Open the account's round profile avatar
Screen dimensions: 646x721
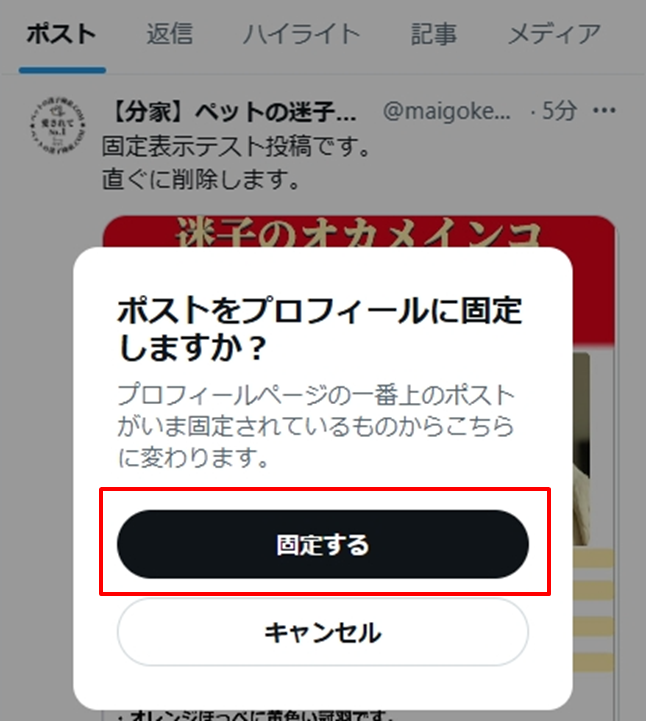[57, 125]
